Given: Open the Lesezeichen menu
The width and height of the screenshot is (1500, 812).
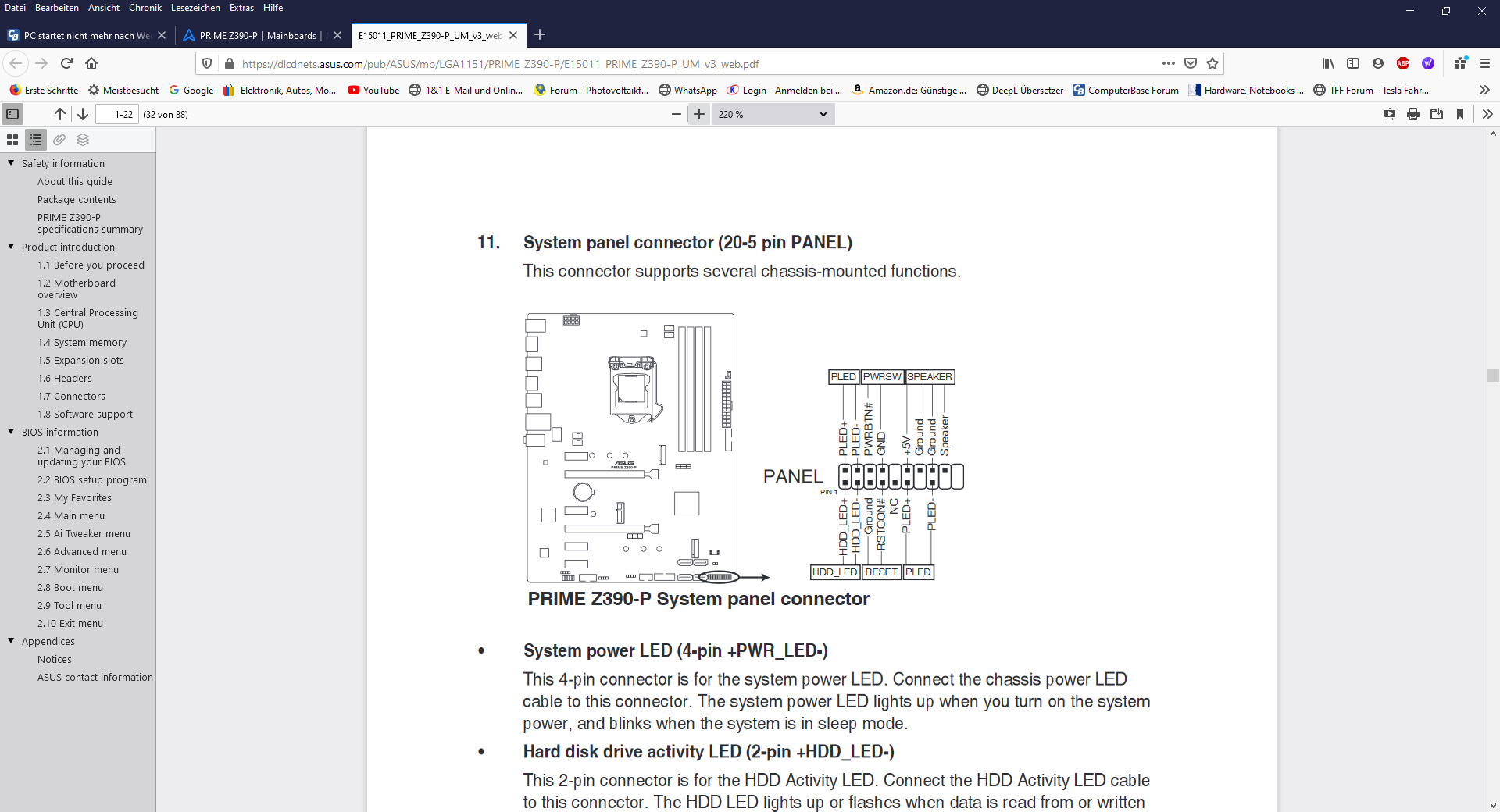Looking at the screenshot, I should pyautogui.click(x=195, y=8).
